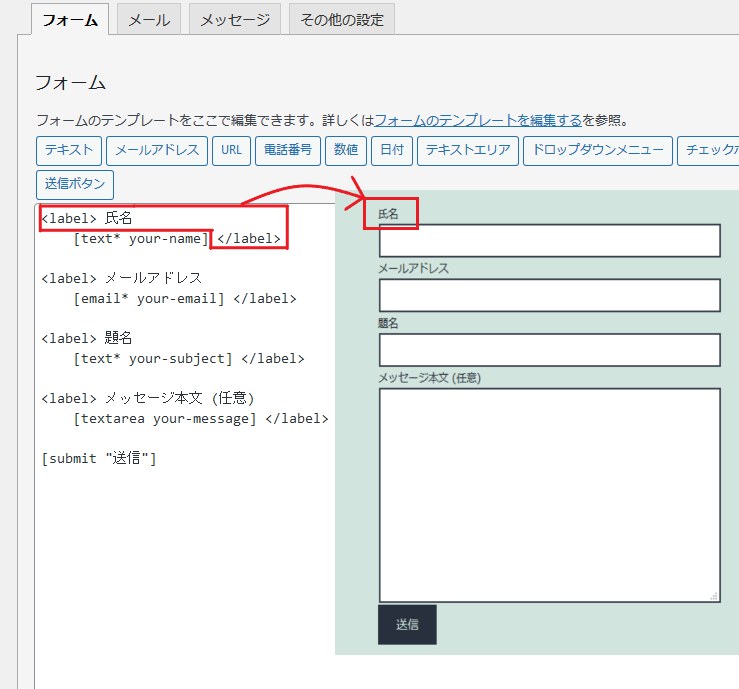Open フォームのテンプレートを編集する link
Image resolution: width=739 pixels, height=689 pixels.
(478, 120)
